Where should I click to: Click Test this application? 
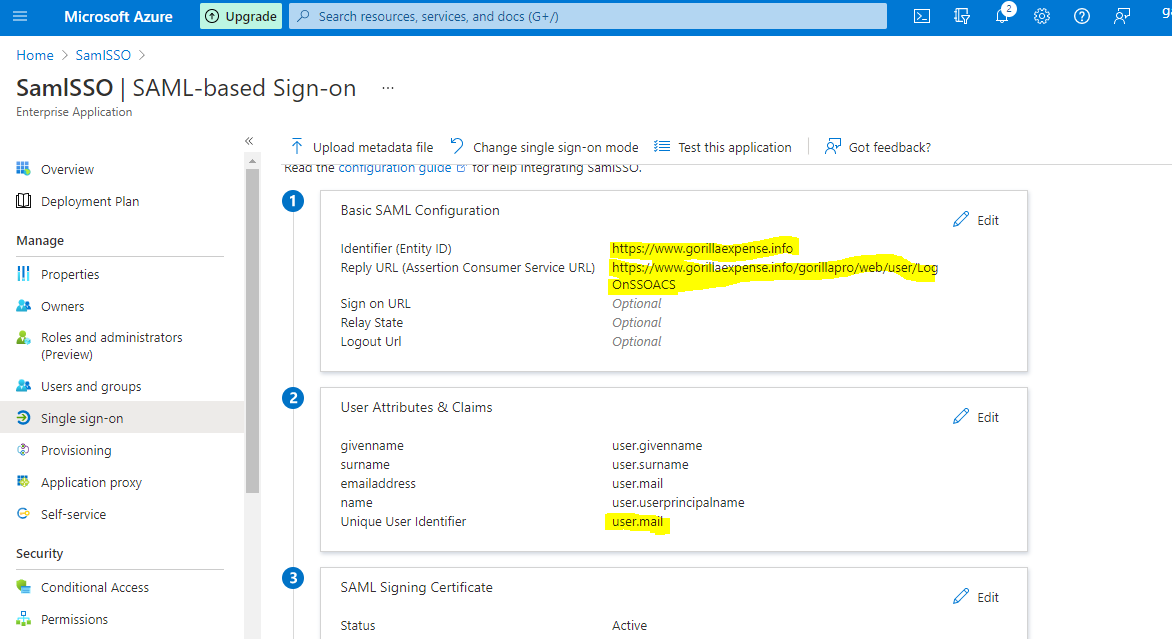(723, 147)
